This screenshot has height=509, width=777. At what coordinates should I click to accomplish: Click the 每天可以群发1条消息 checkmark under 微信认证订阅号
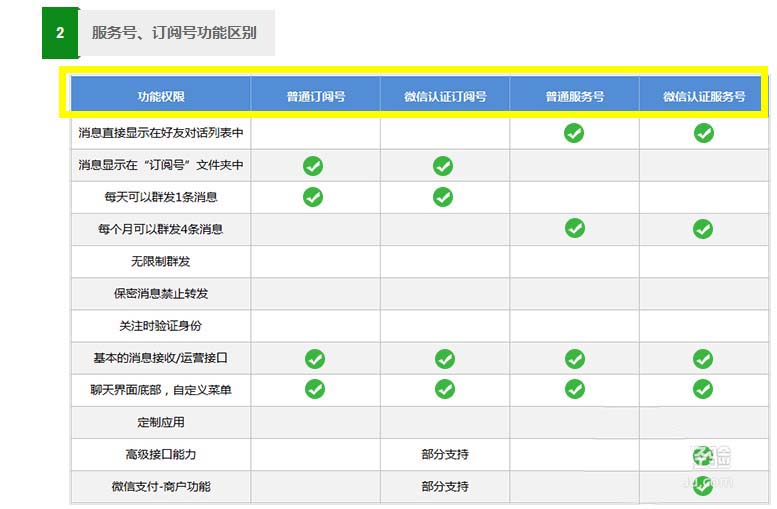(443, 197)
